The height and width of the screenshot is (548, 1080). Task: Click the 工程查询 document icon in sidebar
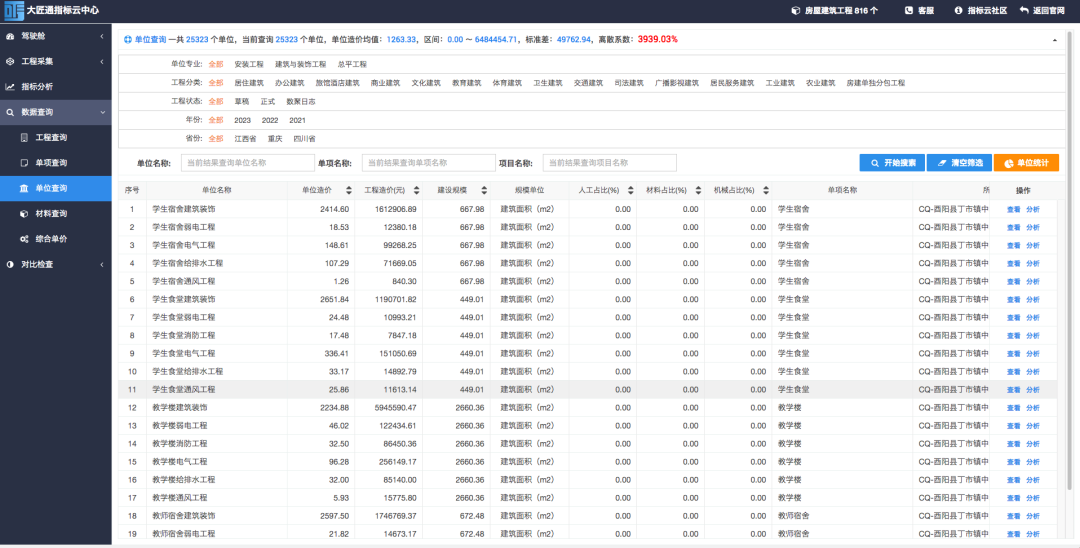(24, 138)
